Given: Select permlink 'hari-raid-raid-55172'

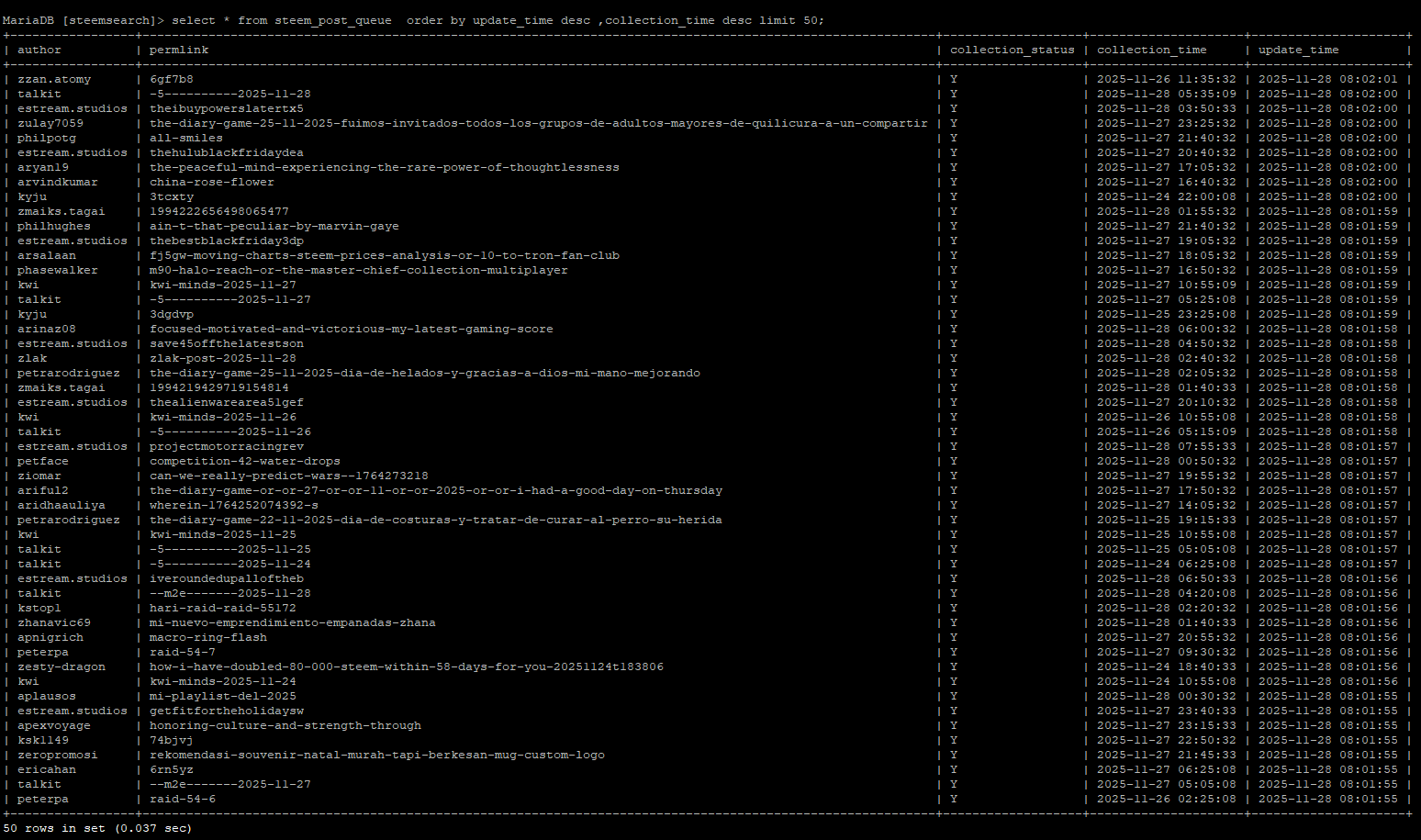Looking at the screenshot, I should point(223,608).
